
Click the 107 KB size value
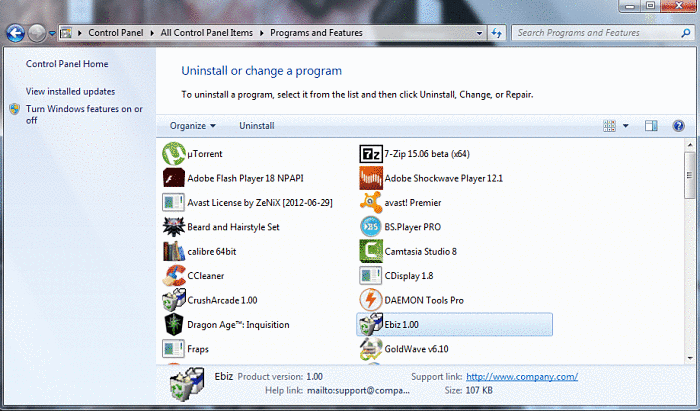[479, 390]
